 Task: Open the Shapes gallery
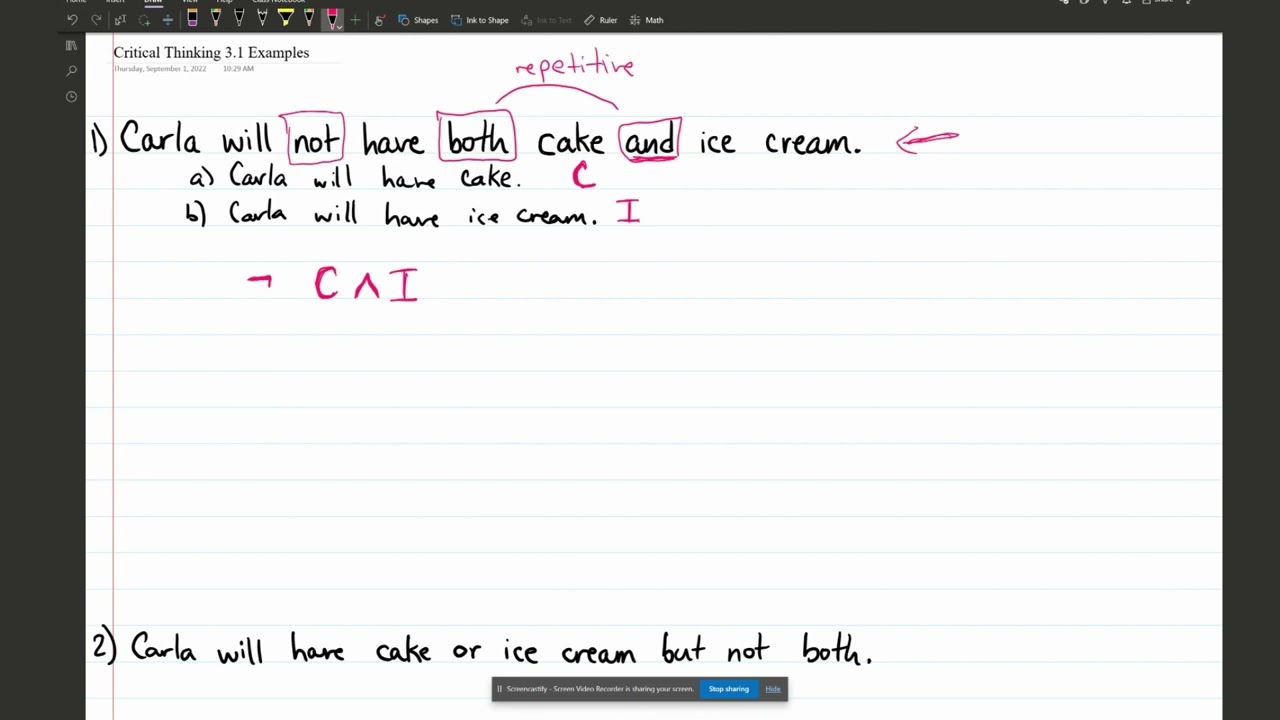418,20
